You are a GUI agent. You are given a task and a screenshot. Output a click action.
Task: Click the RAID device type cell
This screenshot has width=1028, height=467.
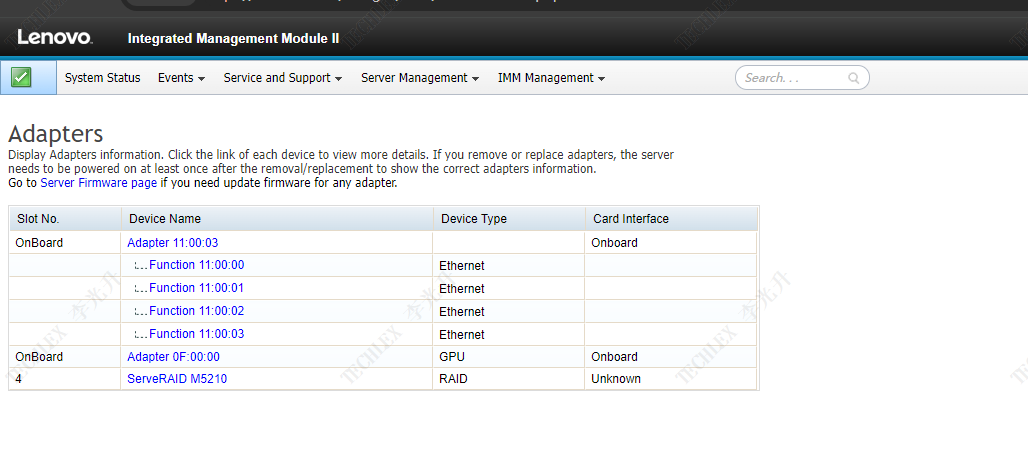point(509,378)
